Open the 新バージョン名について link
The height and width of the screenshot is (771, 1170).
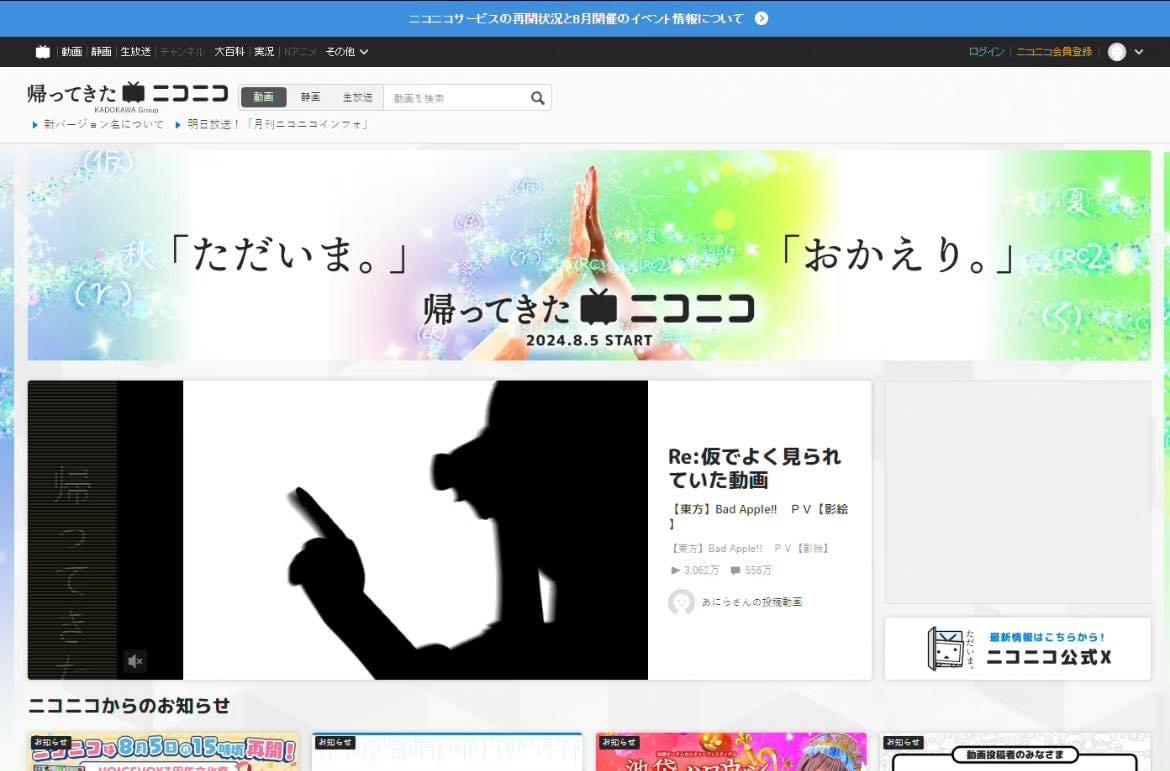[x=103, y=125]
